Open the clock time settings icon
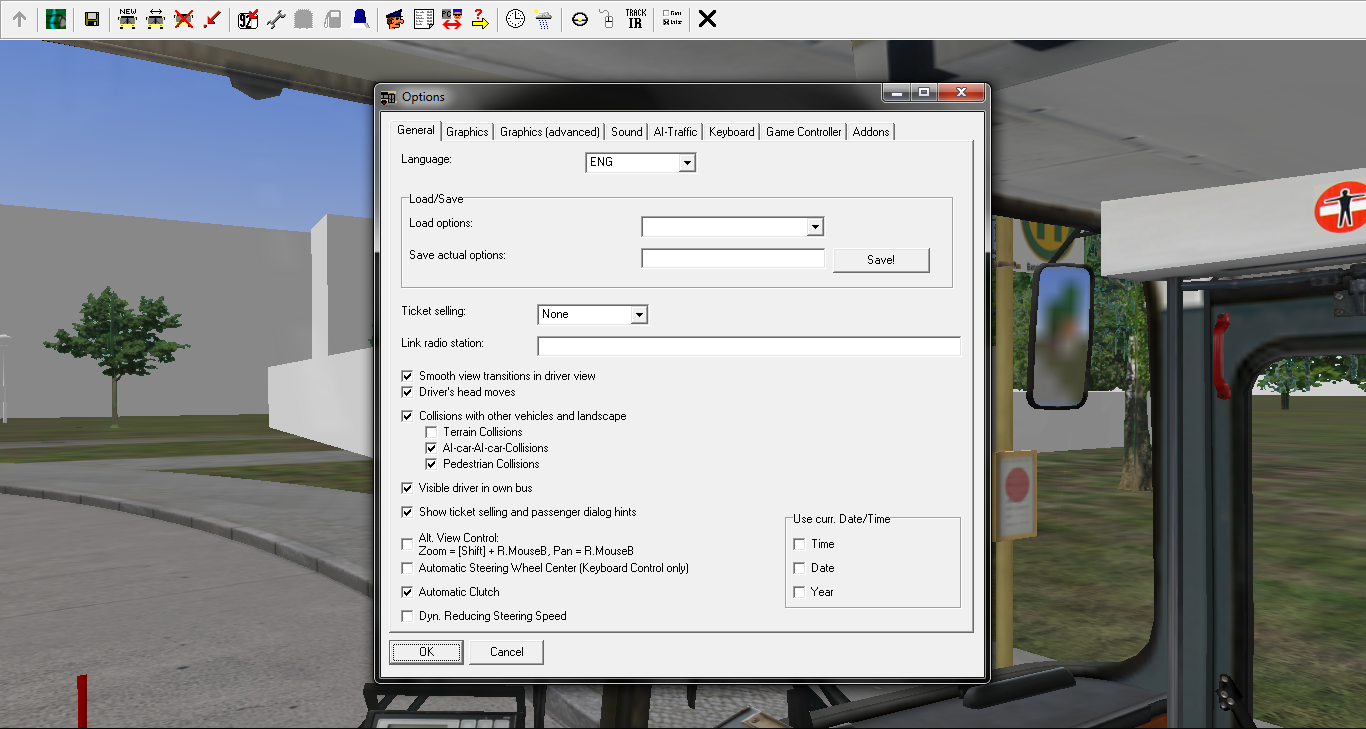Image resolution: width=1366 pixels, height=729 pixels. coord(515,19)
